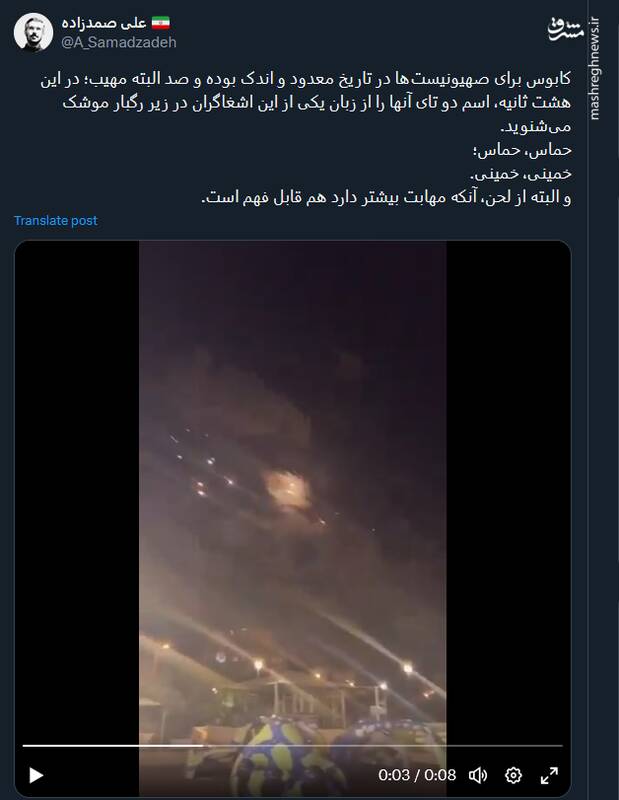
Task: Play the video with the play button
Action: pos(36,775)
